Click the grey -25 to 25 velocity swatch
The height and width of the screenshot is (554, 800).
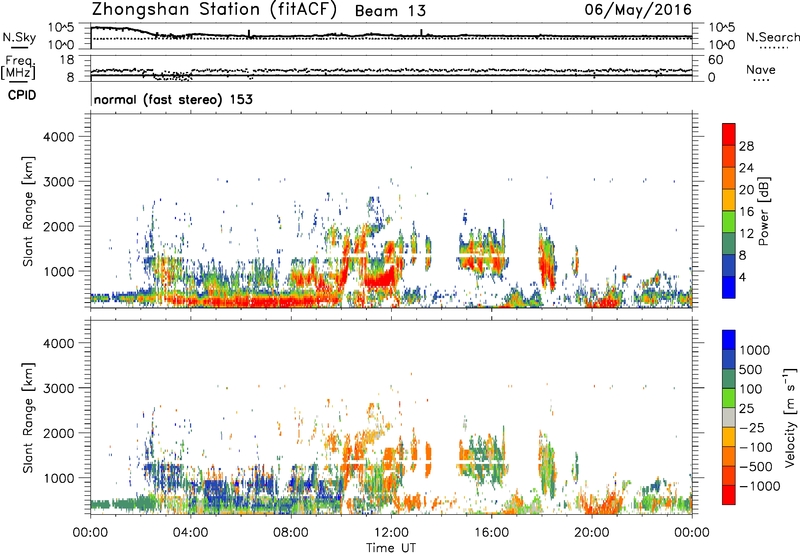point(729,418)
